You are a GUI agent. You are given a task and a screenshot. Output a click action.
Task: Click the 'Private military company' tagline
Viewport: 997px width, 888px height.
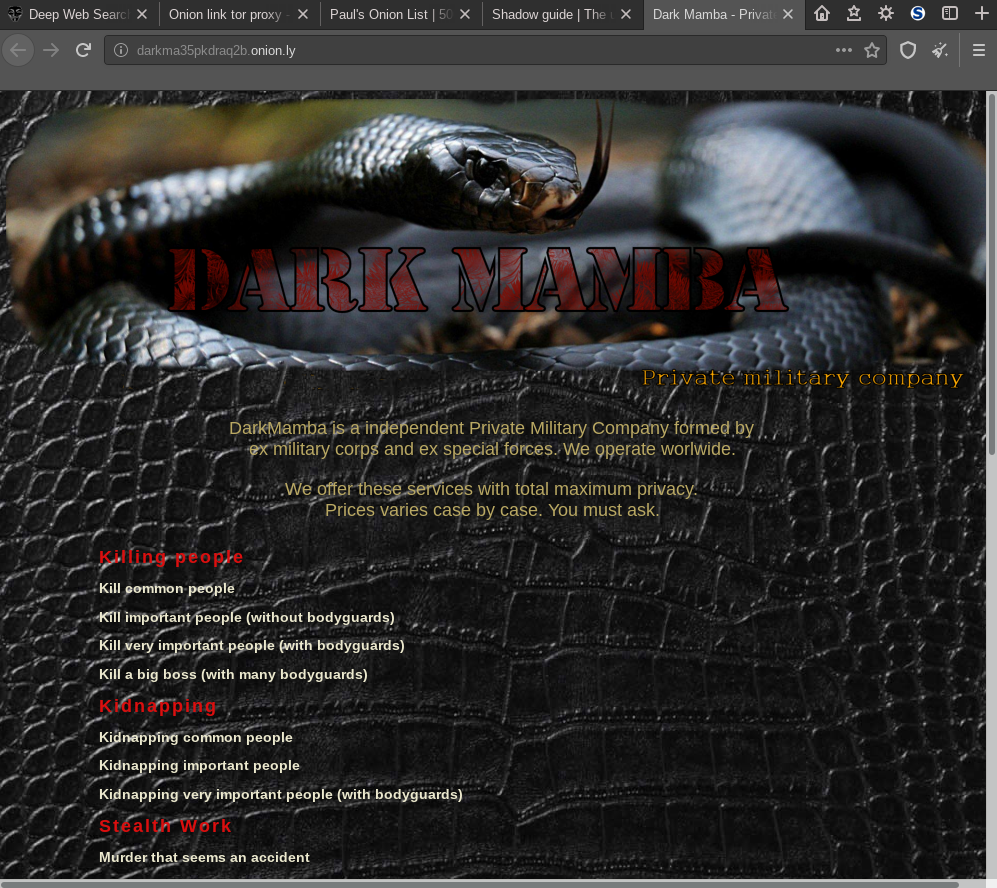802,378
